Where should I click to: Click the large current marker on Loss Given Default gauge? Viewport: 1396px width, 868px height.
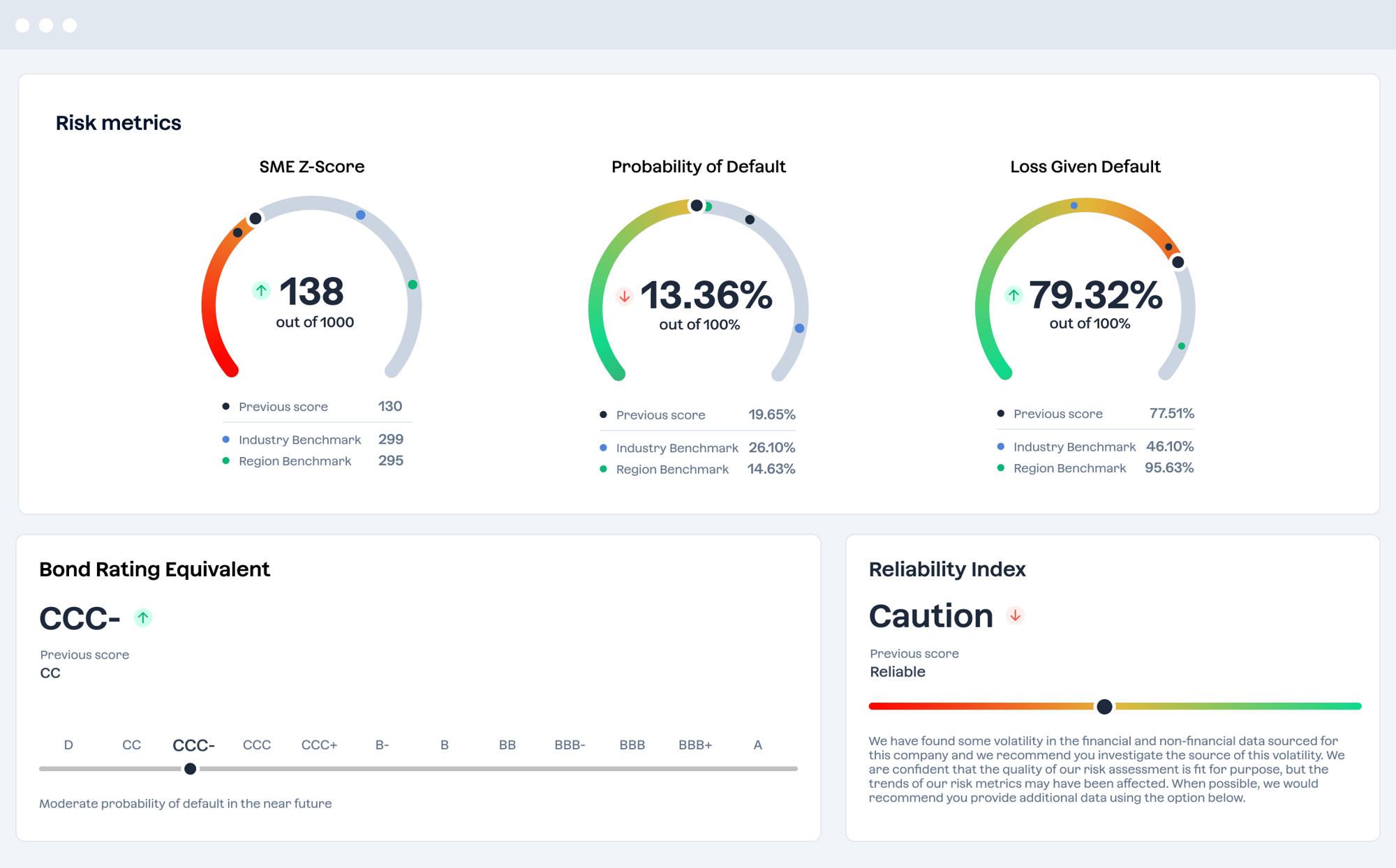tap(1178, 262)
